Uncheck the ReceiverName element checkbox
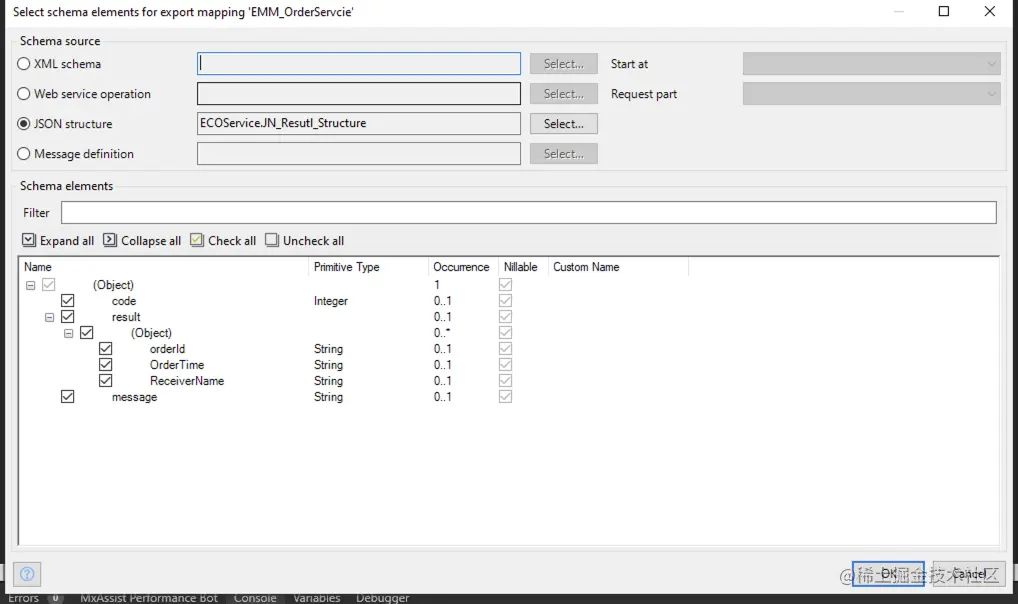The height and width of the screenshot is (604, 1018). click(105, 381)
